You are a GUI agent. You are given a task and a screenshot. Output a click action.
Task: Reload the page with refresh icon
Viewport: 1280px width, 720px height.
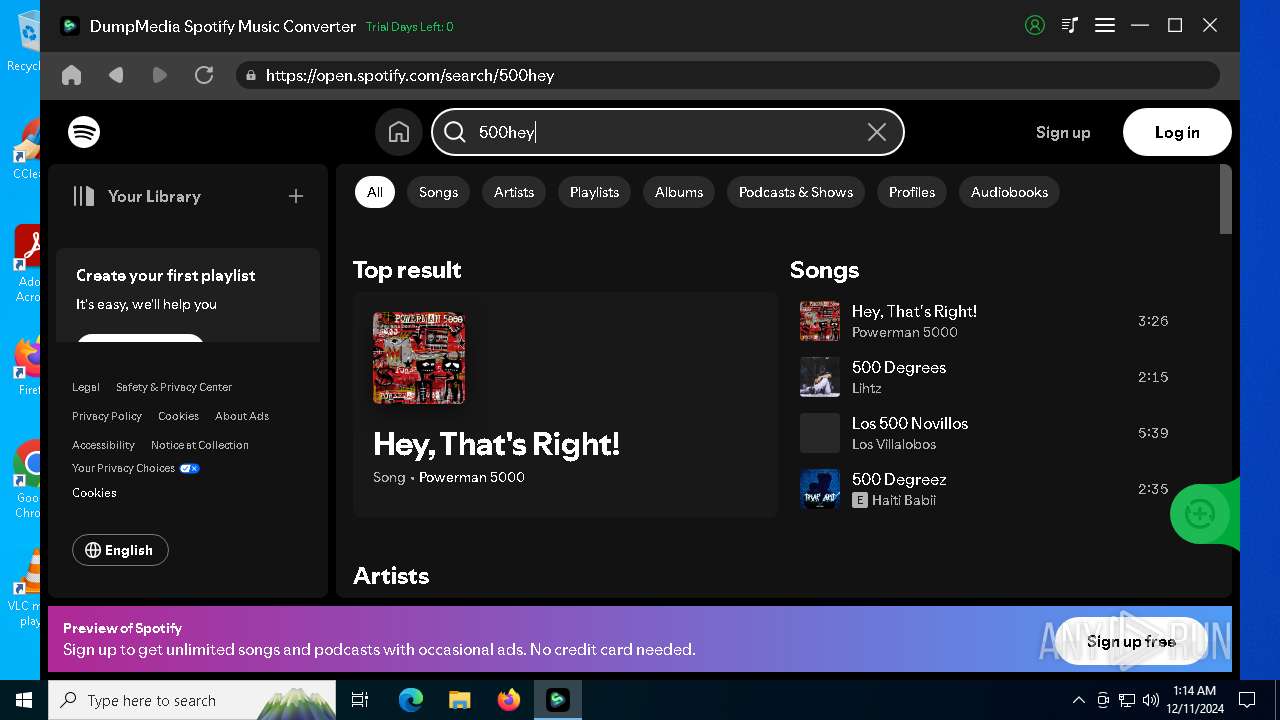(204, 75)
